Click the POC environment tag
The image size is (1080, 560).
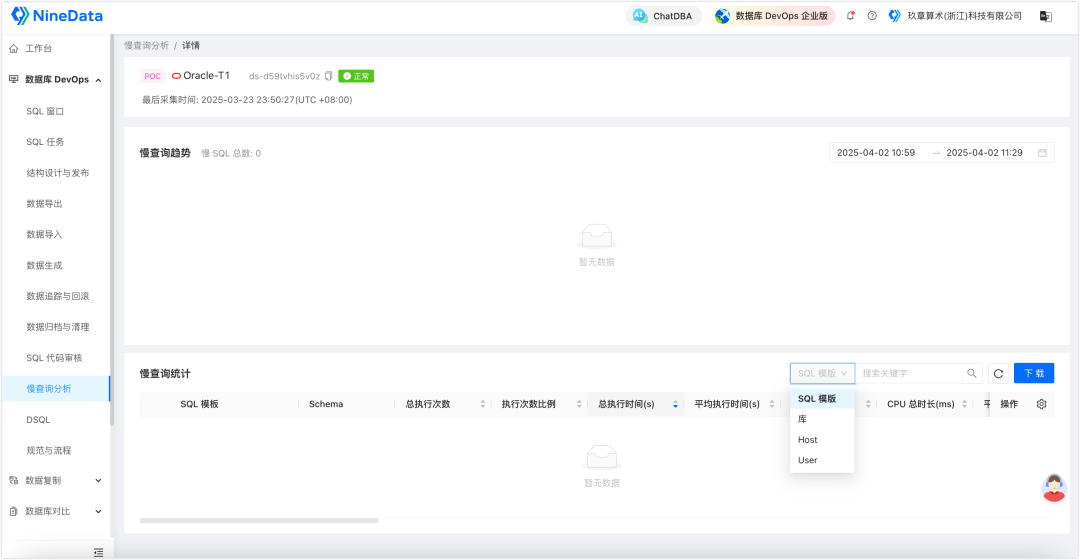[152, 76]
